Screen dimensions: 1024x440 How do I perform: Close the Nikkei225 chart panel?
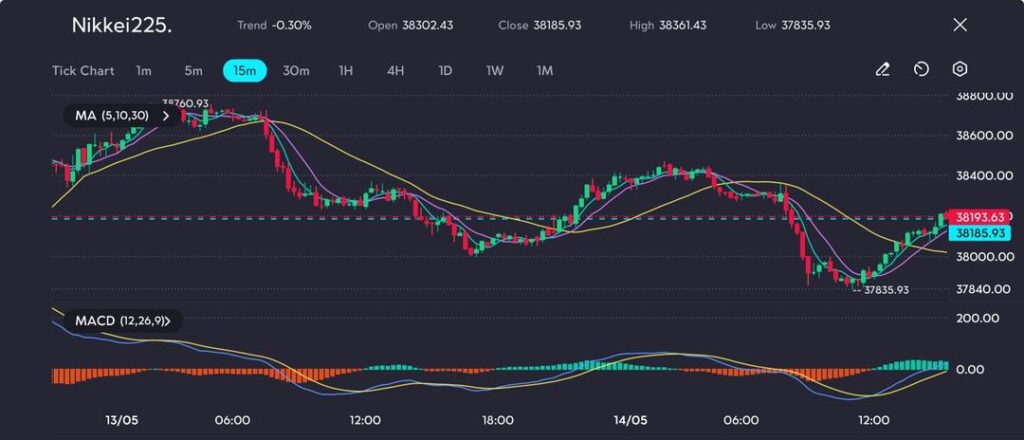(x=960, y=25)
